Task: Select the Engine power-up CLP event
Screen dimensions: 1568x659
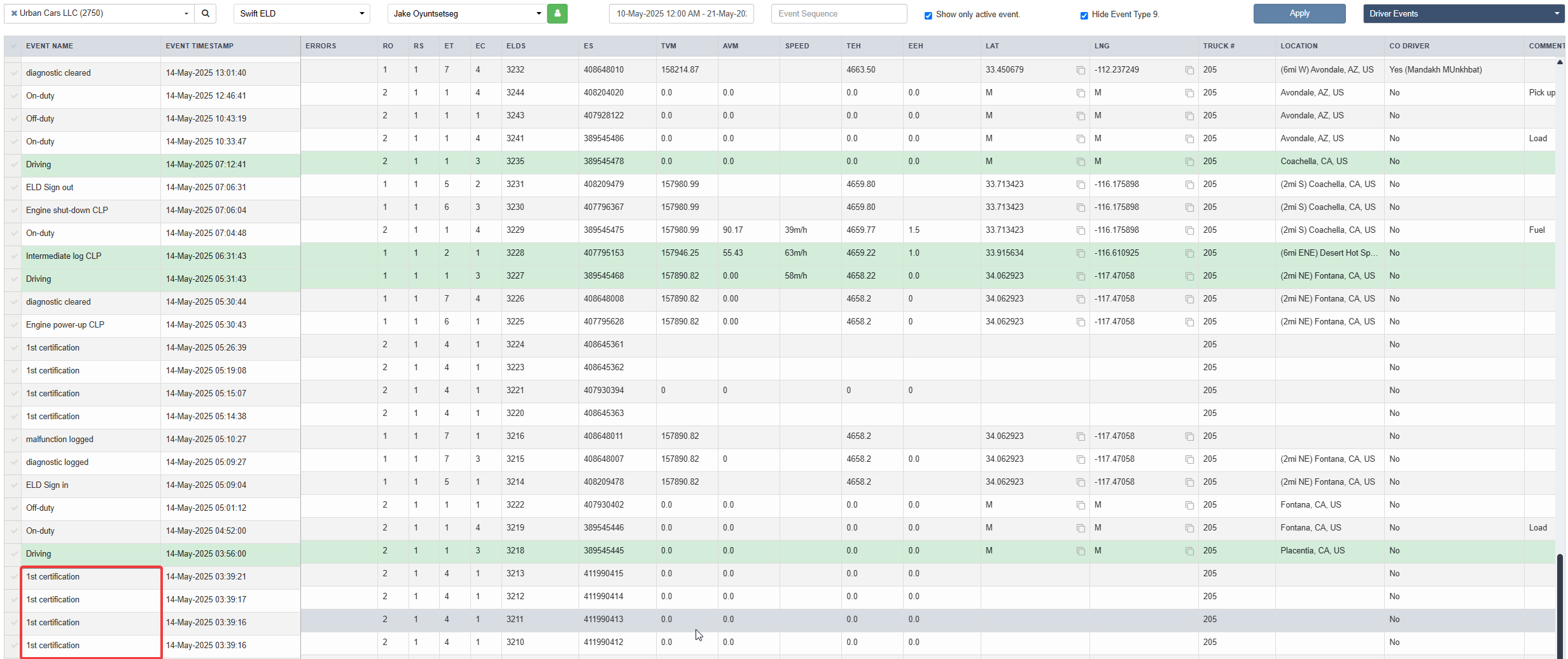Action: tap(65, 325)
